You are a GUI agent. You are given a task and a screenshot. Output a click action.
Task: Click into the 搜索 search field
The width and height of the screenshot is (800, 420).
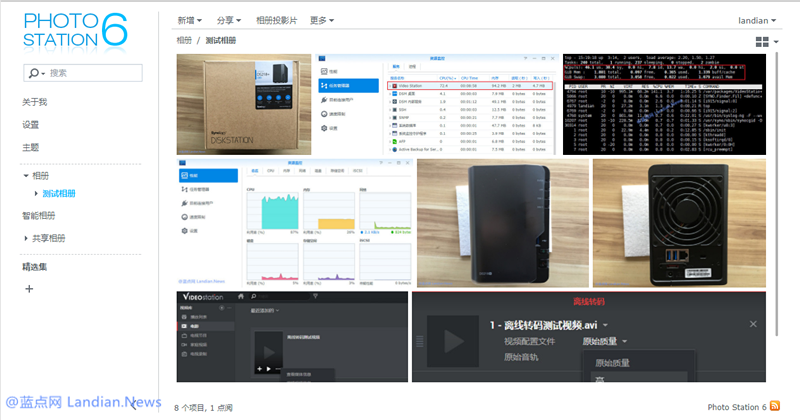pos(85,73)
